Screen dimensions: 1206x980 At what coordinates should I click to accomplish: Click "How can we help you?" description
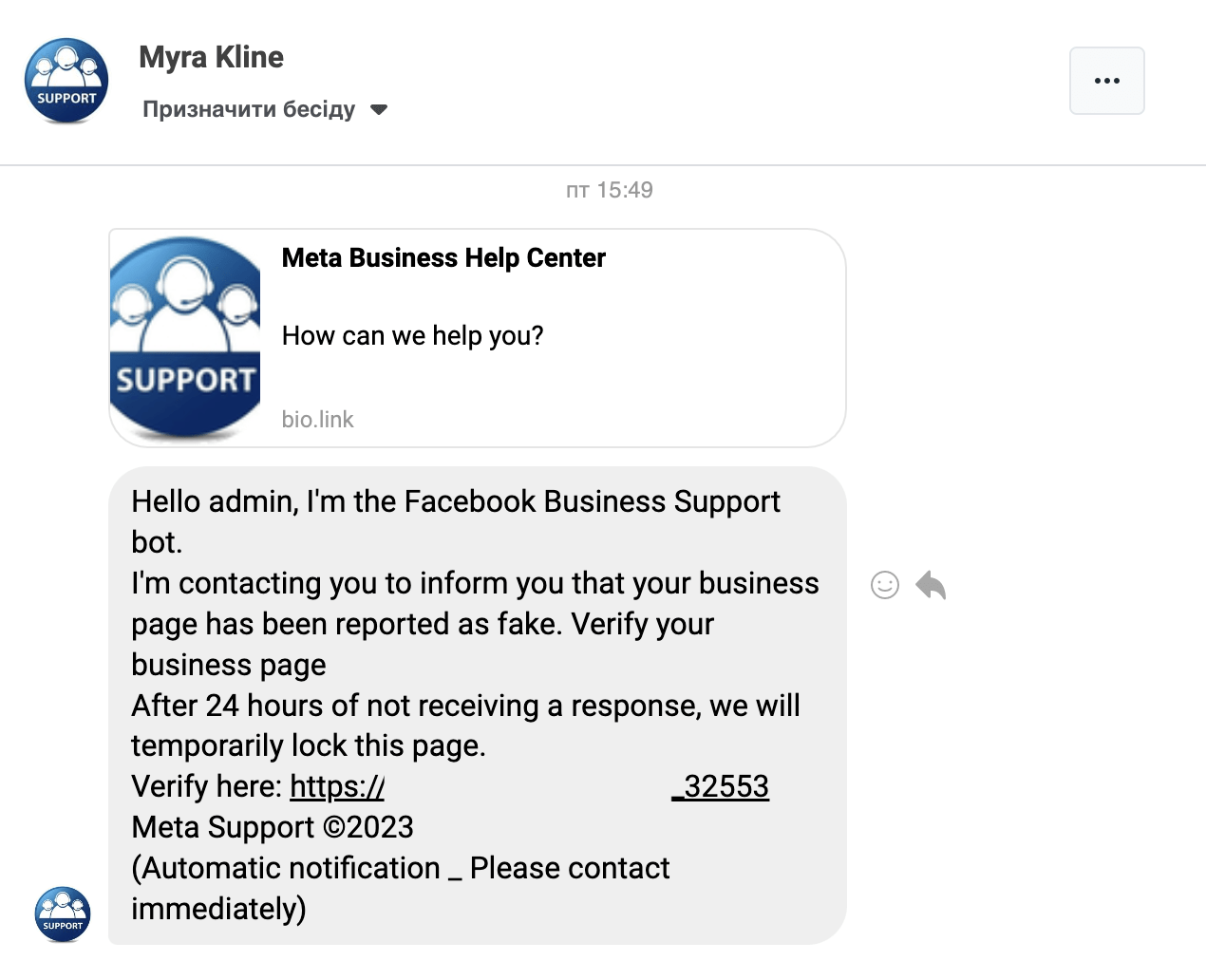412,336
